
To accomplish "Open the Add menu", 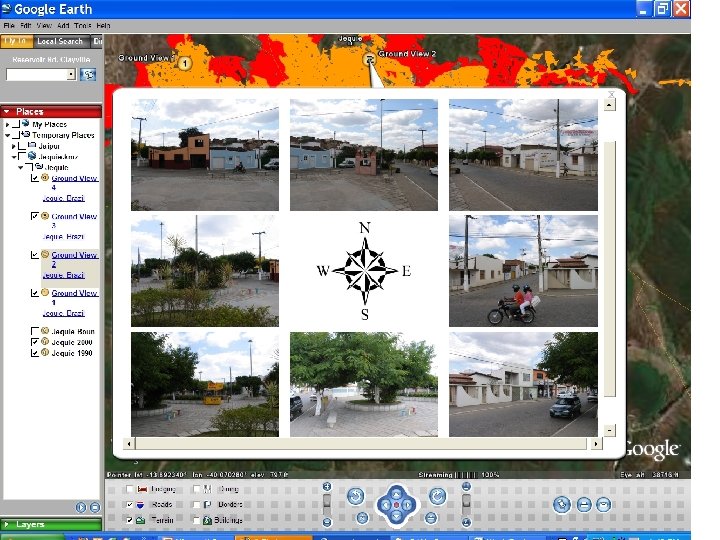I will click(63, 26).
